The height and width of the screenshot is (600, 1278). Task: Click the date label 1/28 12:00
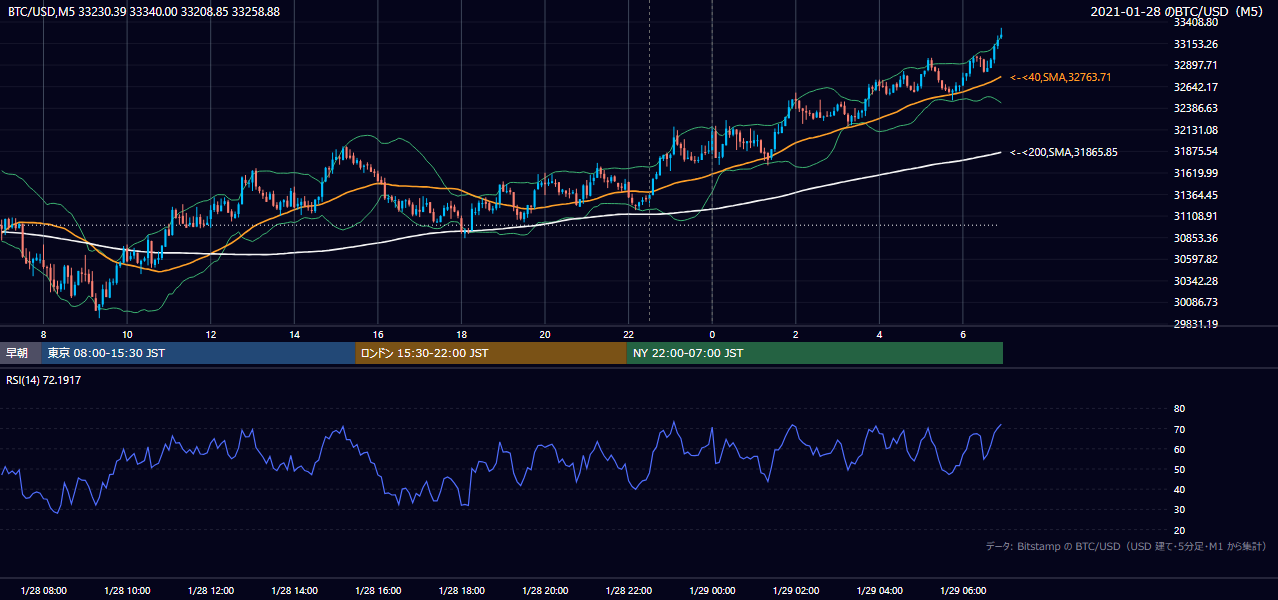pos(211,591)
